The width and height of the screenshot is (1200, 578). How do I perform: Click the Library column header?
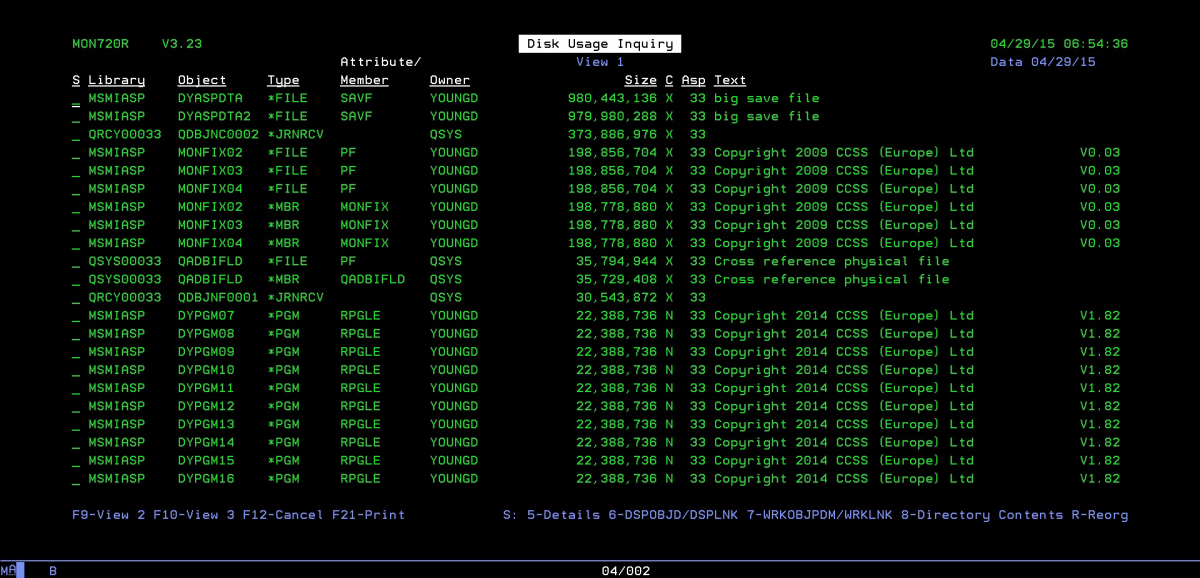[x=116, y=81]
